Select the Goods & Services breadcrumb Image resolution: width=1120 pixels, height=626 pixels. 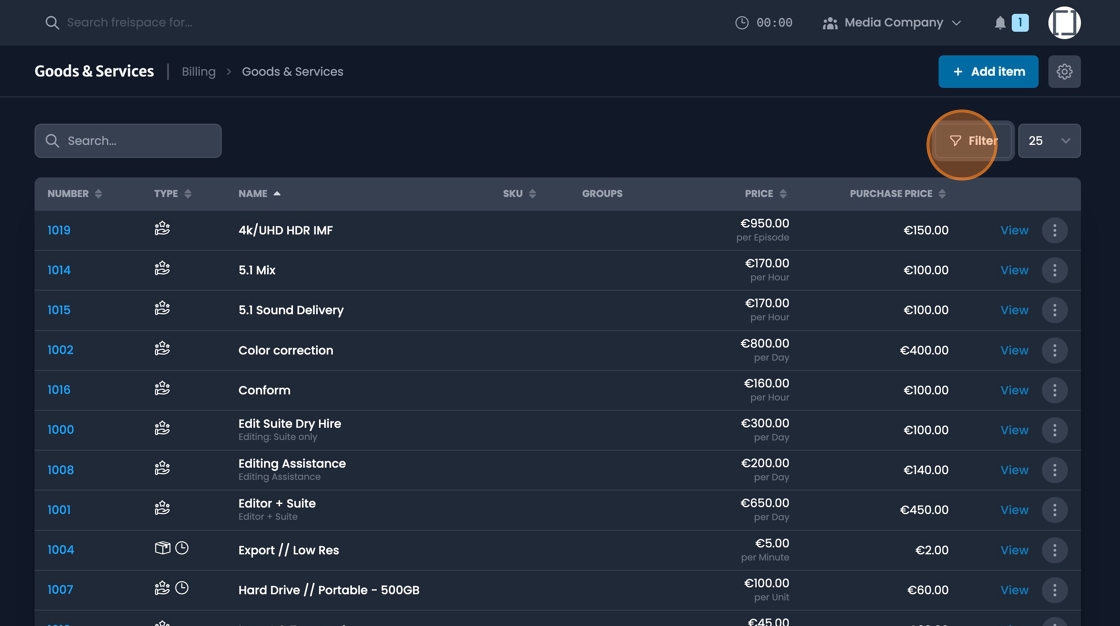292,71
